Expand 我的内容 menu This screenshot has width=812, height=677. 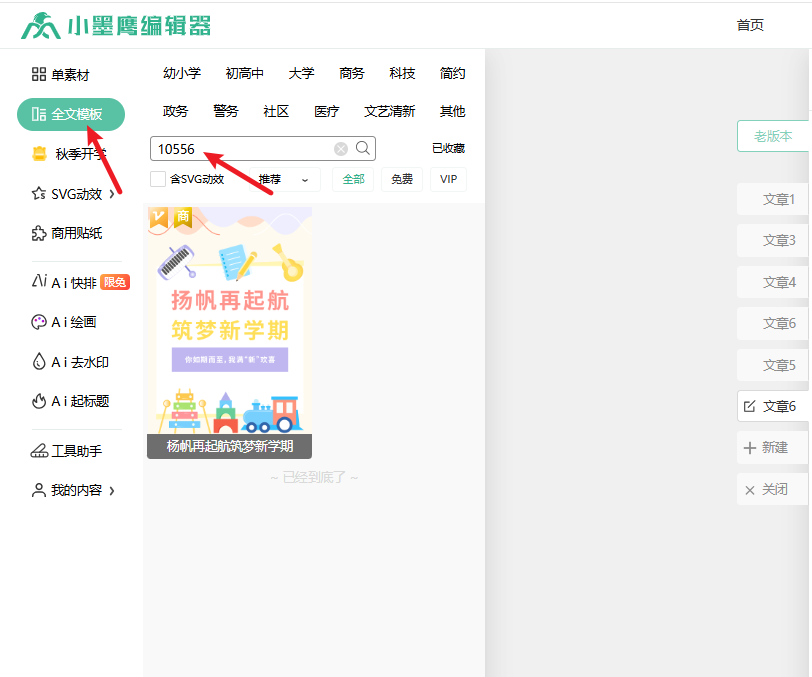pyautogui.click(x=111, y=491)
